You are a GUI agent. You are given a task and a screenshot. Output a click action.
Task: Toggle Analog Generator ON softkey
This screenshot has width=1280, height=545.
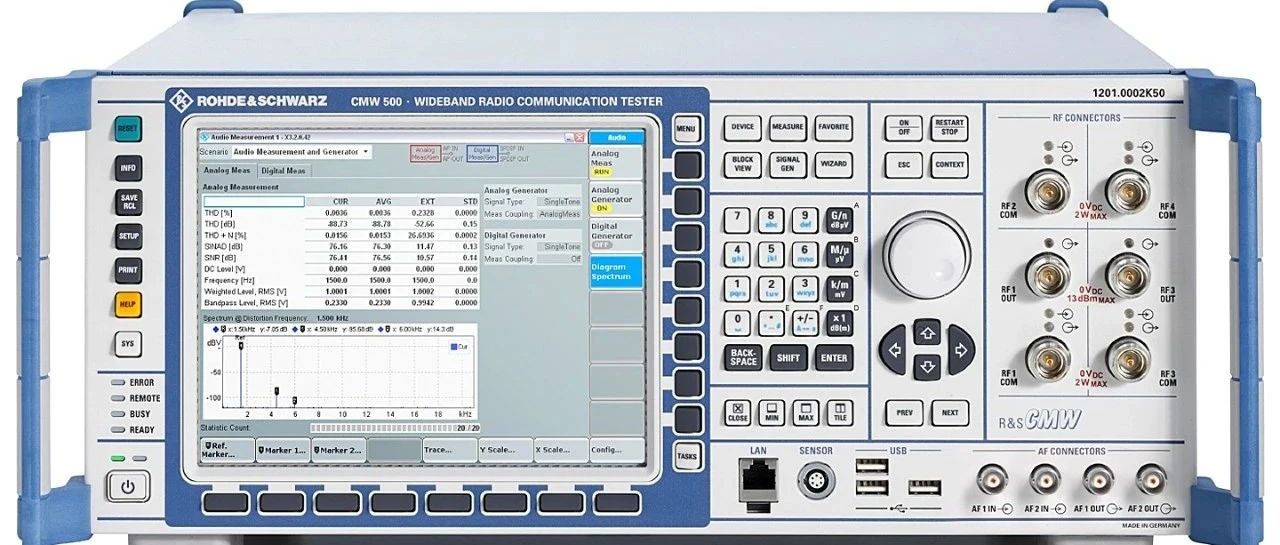616,199
